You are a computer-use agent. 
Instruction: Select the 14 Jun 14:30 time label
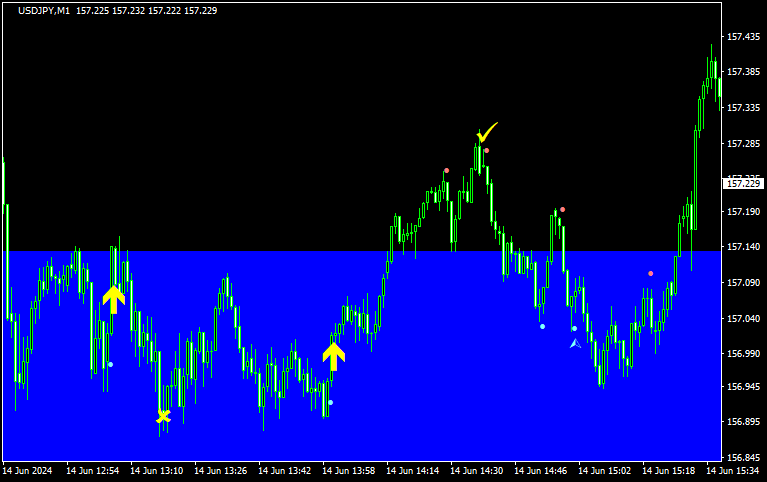pos(477,470)
